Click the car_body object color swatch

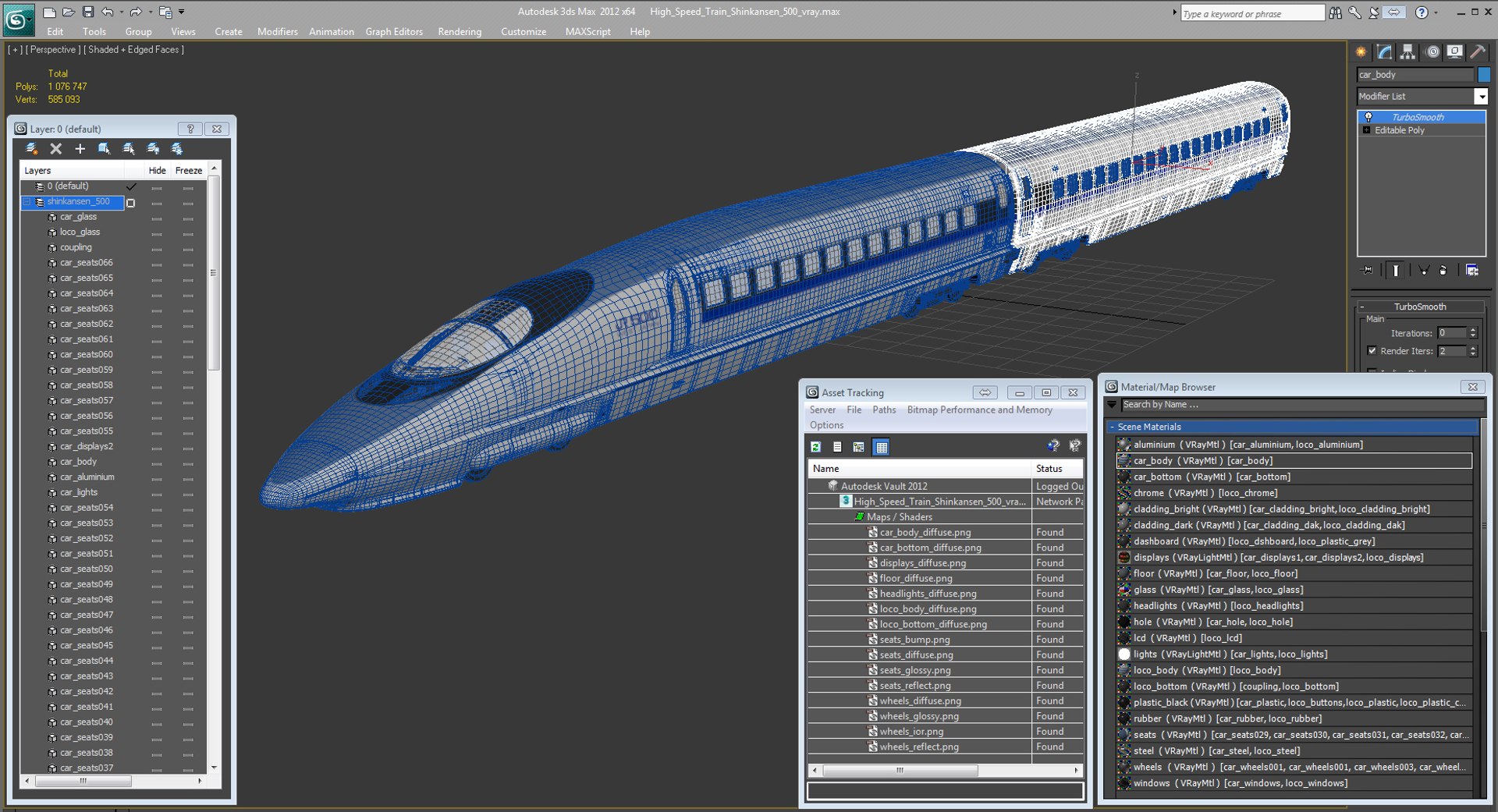point(1483,75)
